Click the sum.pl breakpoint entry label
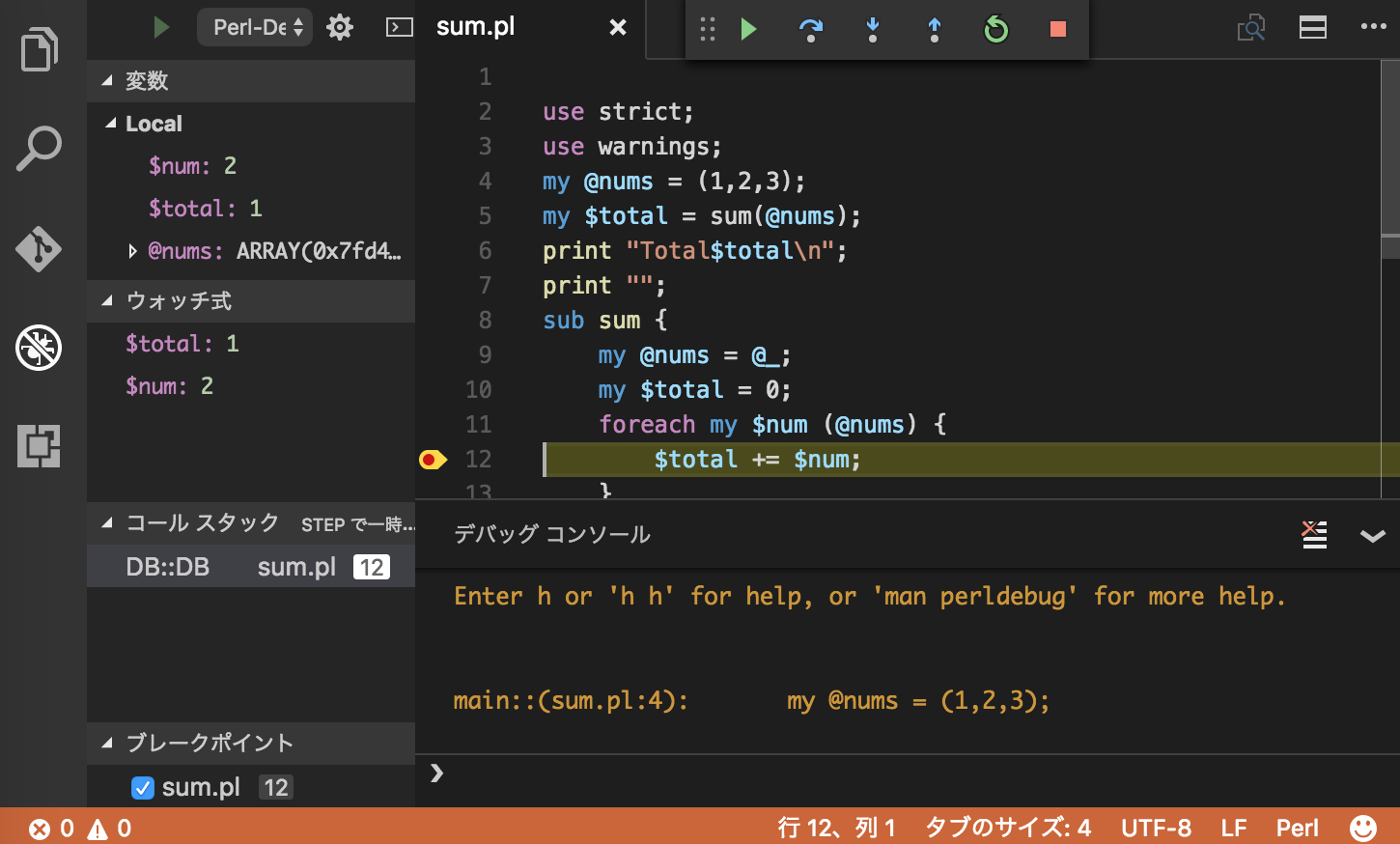This screenshot has width=1400, height=844. (x=201, y=788)
